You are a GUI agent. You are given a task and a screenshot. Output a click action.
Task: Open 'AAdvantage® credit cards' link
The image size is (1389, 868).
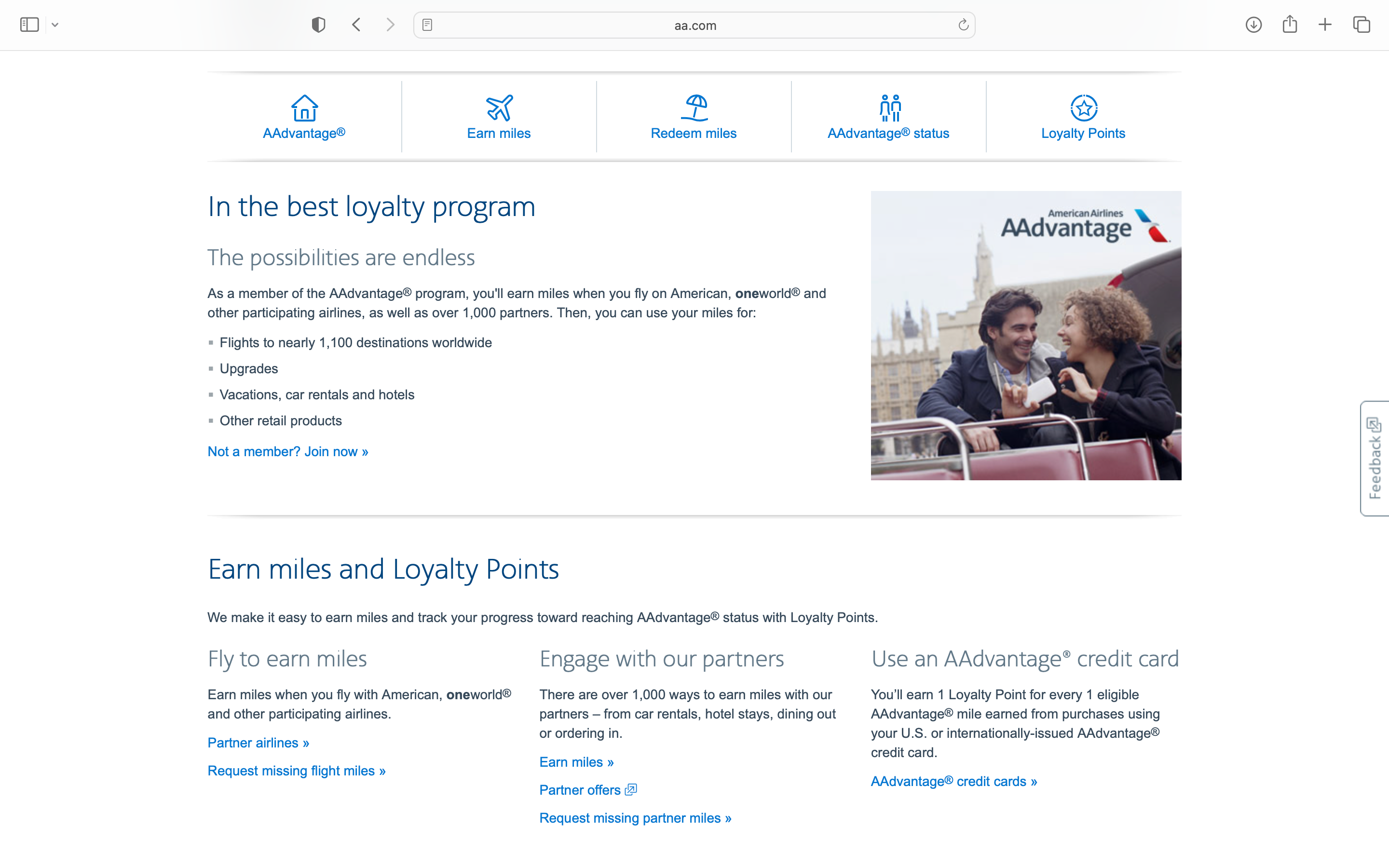coord(953,781)
